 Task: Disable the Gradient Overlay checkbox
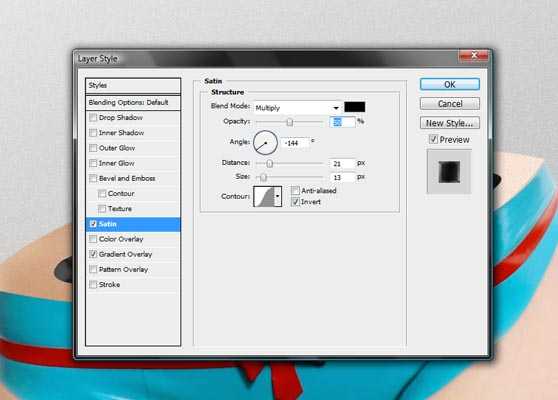(x=93, y=254)
